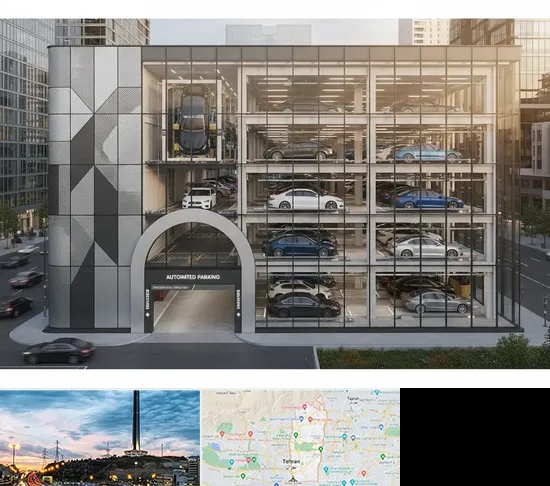Click the blurred dark car on the street corner
Viewport: 550px width, 486px height.
(59, 351)
